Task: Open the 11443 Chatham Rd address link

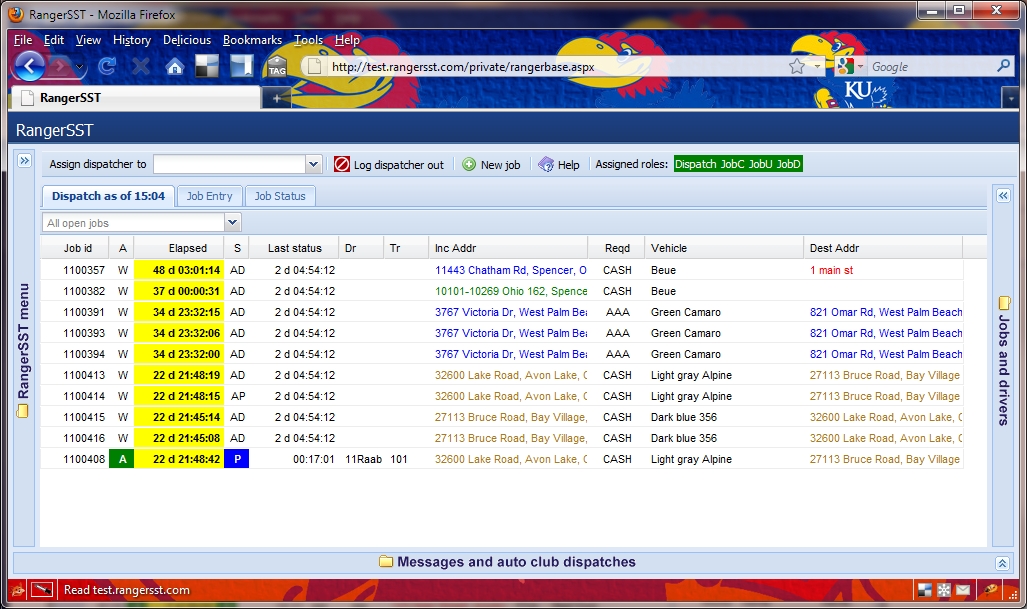Action: (510, 270)
